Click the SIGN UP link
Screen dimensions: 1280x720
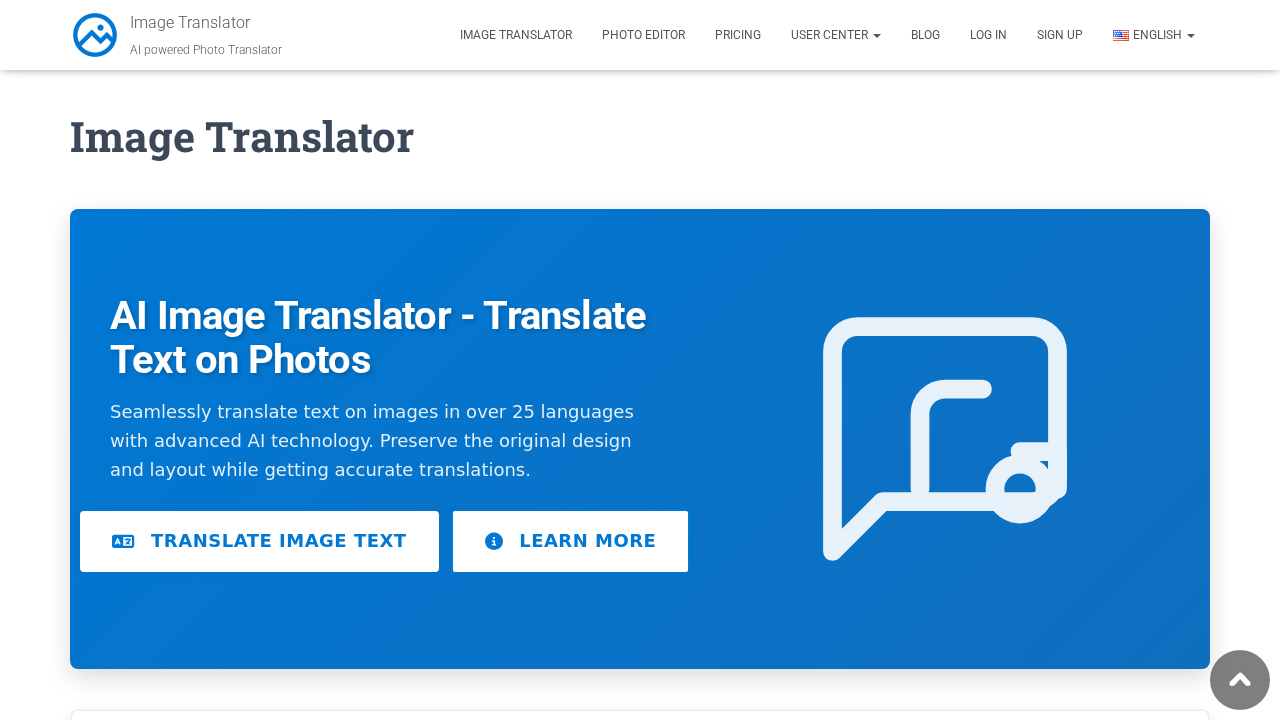point(1059,33)
